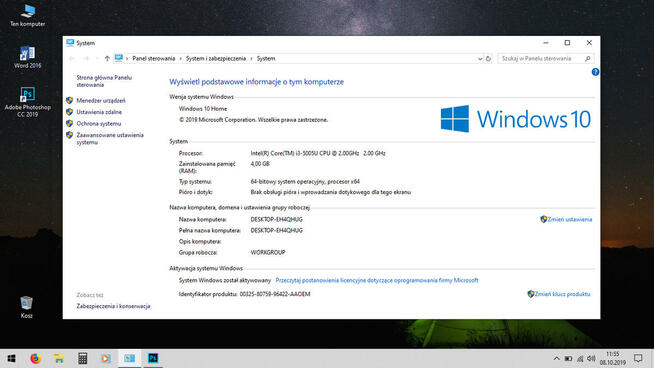Open the taskbar clock showing 11:55

[x=613, y=358]
